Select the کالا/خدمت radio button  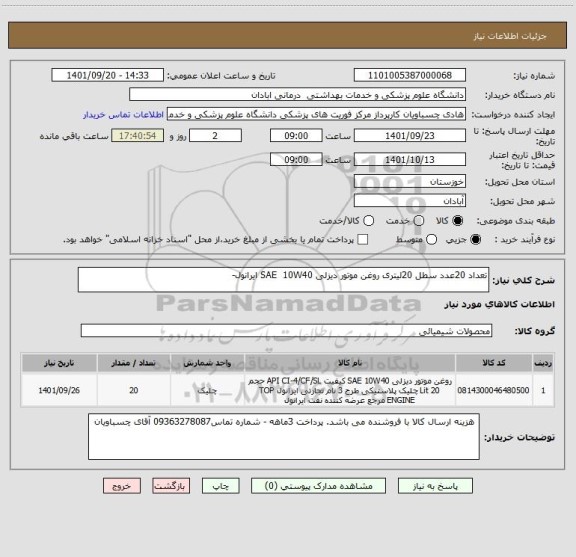[368, 221]
